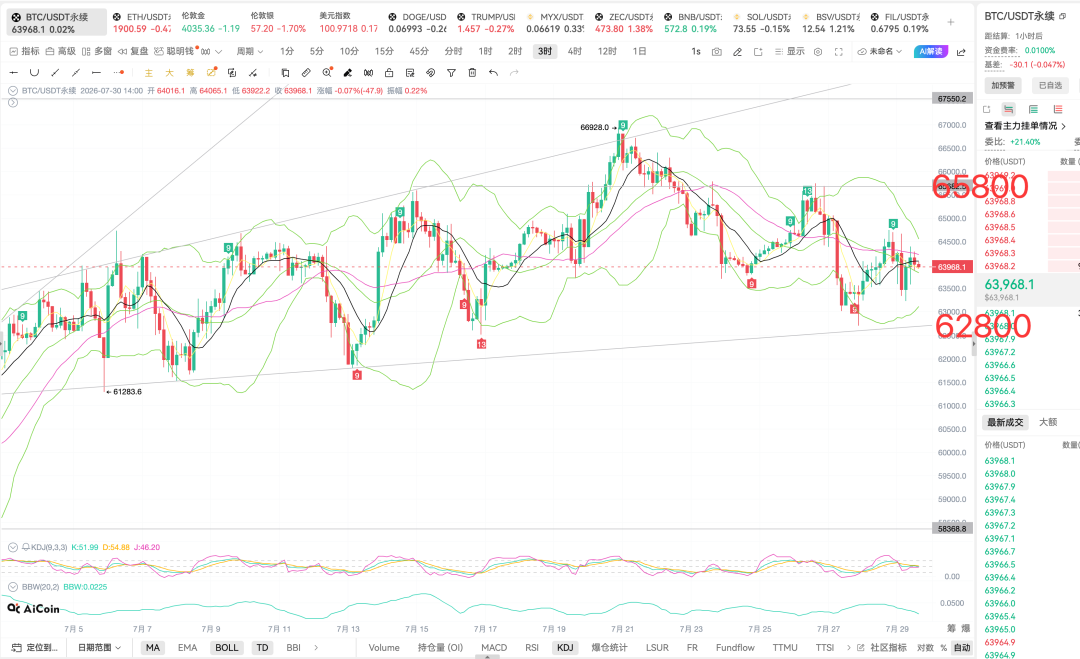
Task: Undo the last drawing action
Action: pos(493,72)
